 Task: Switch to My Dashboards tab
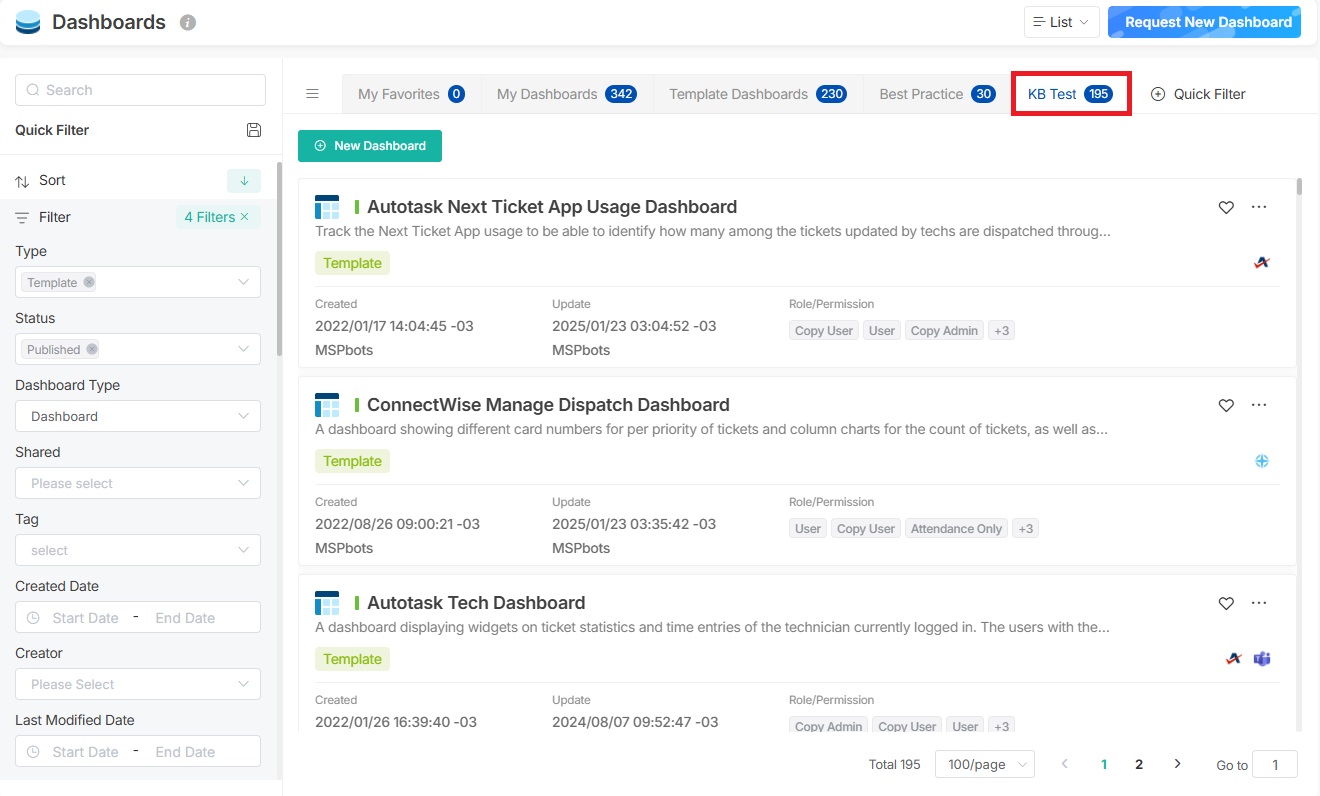coord(566,94)
